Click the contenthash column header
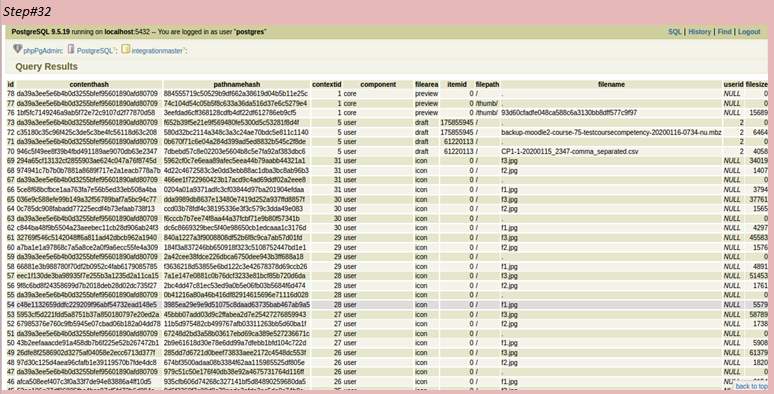Viewport: 774px width, 394px height. (89, 84)
